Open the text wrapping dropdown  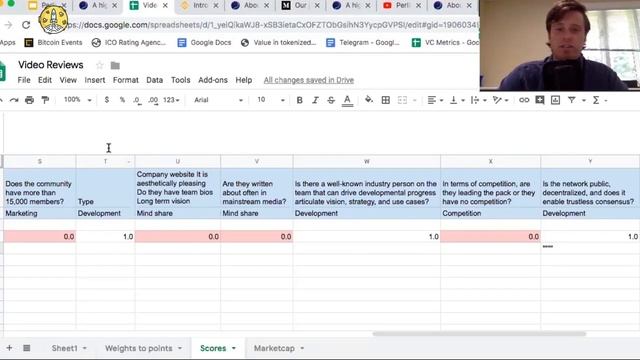pyautogui.click(x=478, y=100)
